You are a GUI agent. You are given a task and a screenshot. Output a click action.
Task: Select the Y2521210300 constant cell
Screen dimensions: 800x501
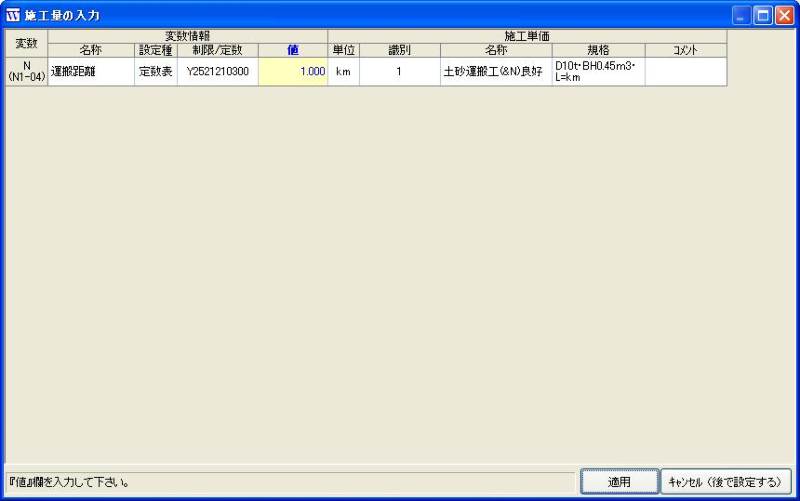[217, 72]
